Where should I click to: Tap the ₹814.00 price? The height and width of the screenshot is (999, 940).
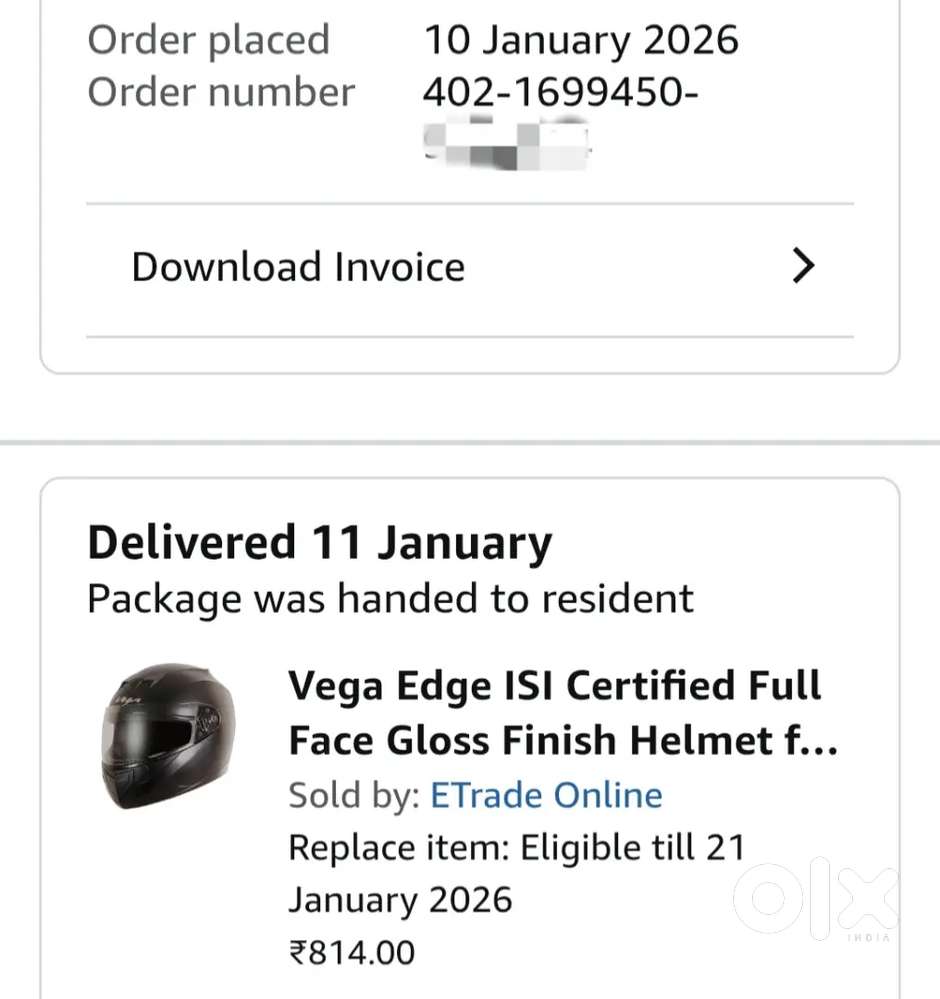coord(351,952)
